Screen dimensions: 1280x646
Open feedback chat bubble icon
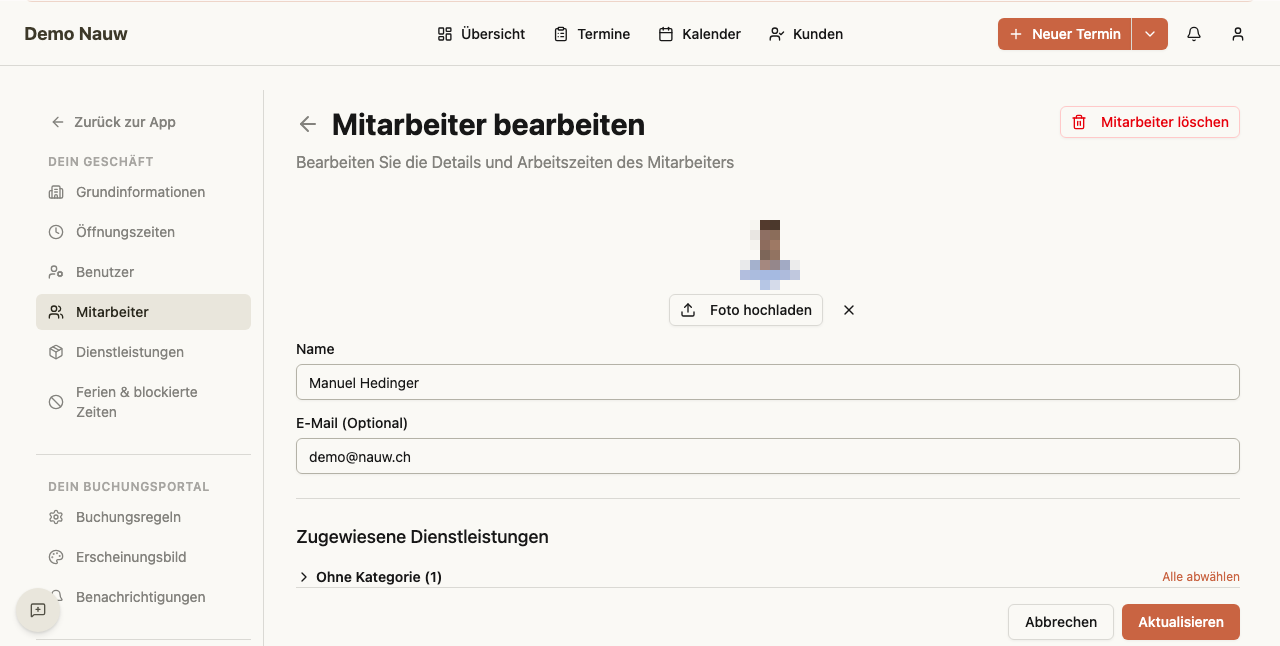pyautogui.click(x=38, y=610)
